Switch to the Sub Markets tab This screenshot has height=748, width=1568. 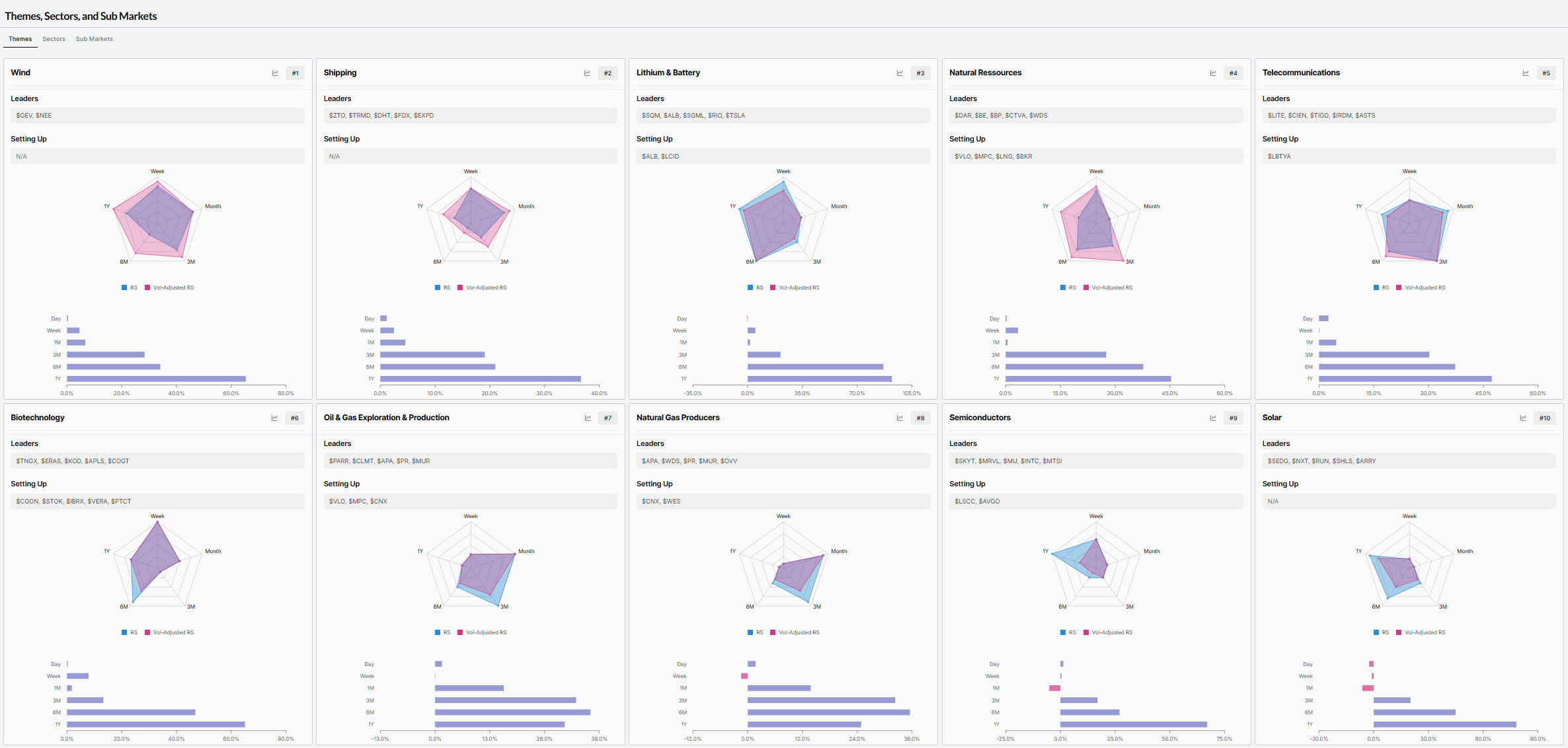[94, 39]
